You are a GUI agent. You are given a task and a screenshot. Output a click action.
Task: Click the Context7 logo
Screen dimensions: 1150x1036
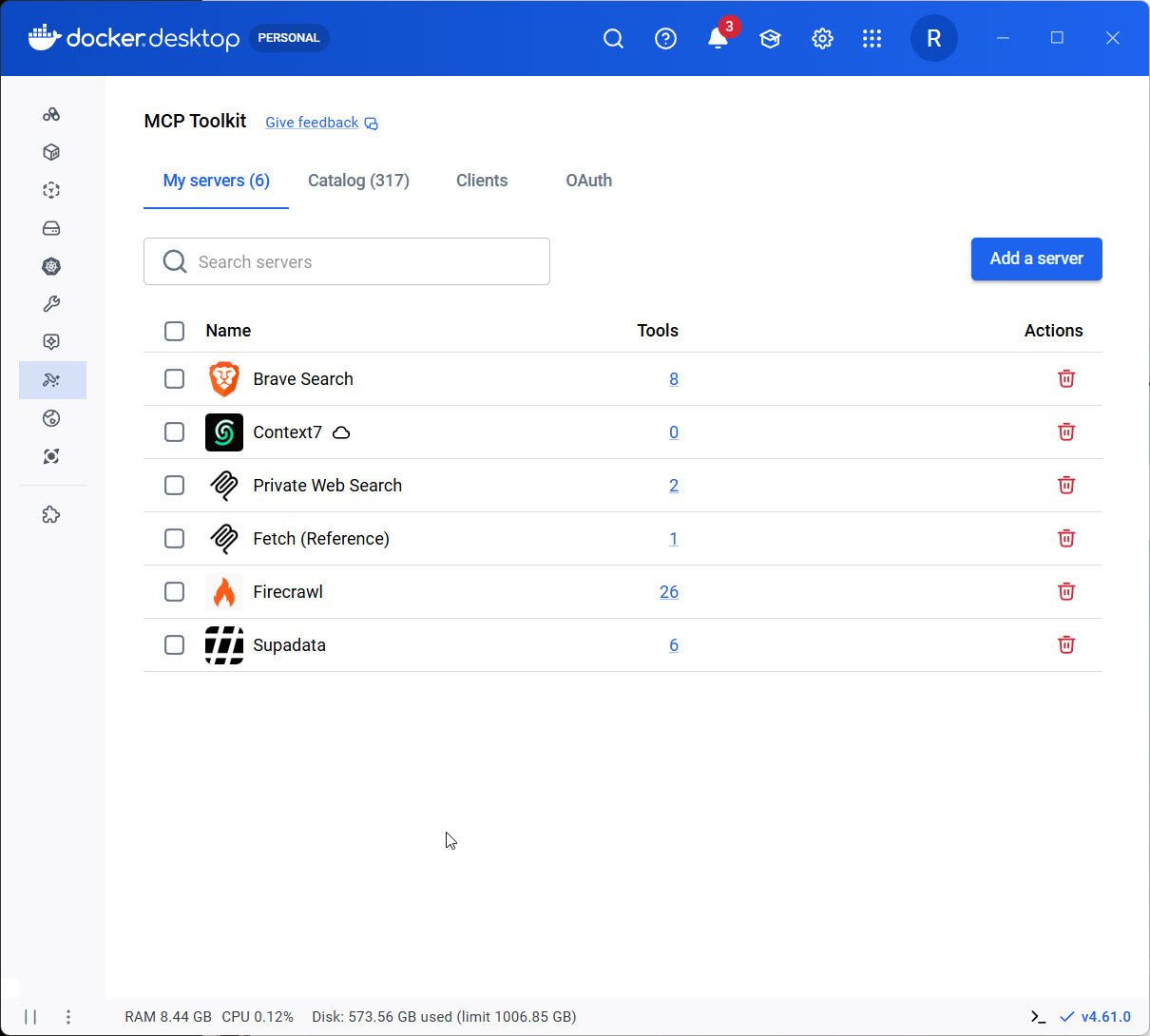pos(224,432)
